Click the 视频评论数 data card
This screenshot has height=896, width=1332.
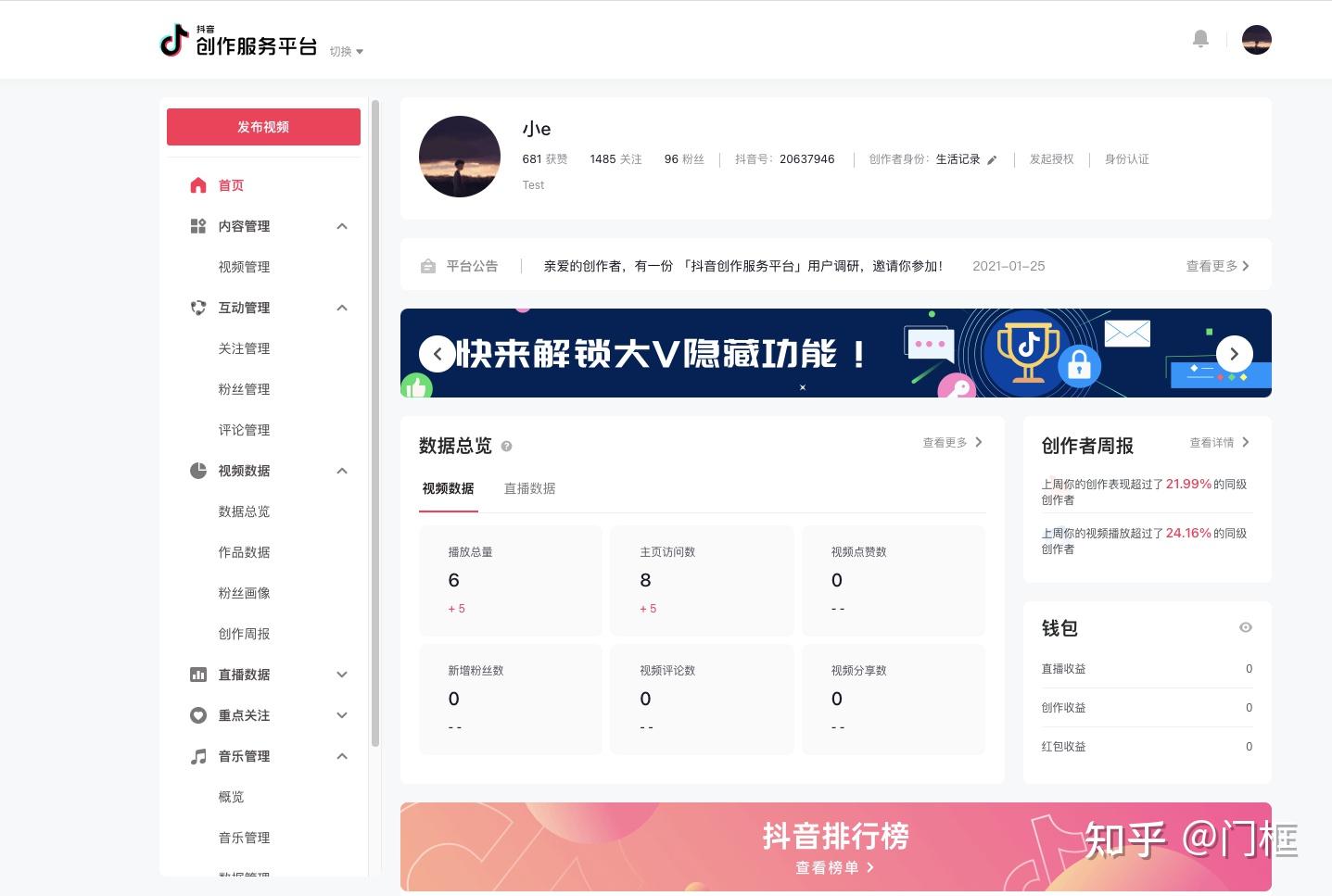702,700
